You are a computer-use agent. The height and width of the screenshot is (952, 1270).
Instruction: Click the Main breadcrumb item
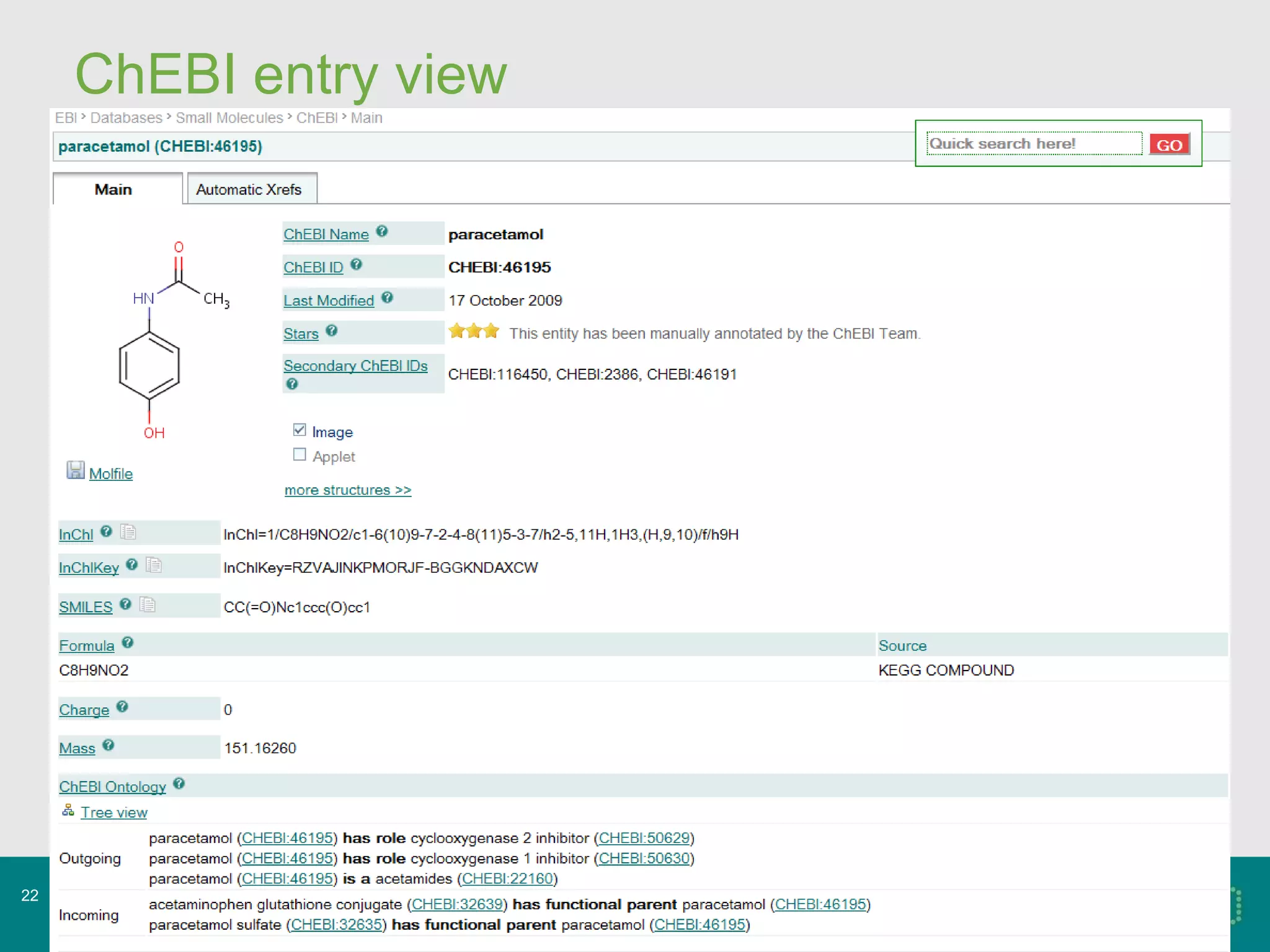click(x=366, y=118)
